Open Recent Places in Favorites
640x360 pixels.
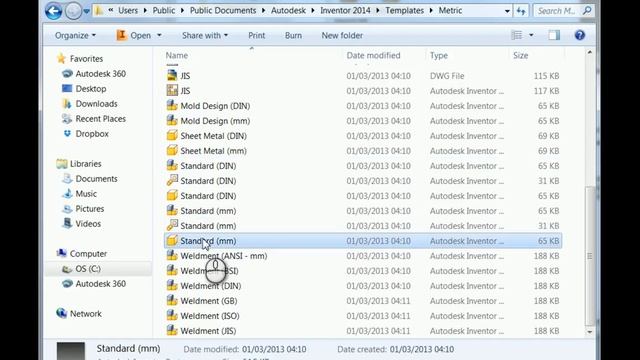pos(100,119)
